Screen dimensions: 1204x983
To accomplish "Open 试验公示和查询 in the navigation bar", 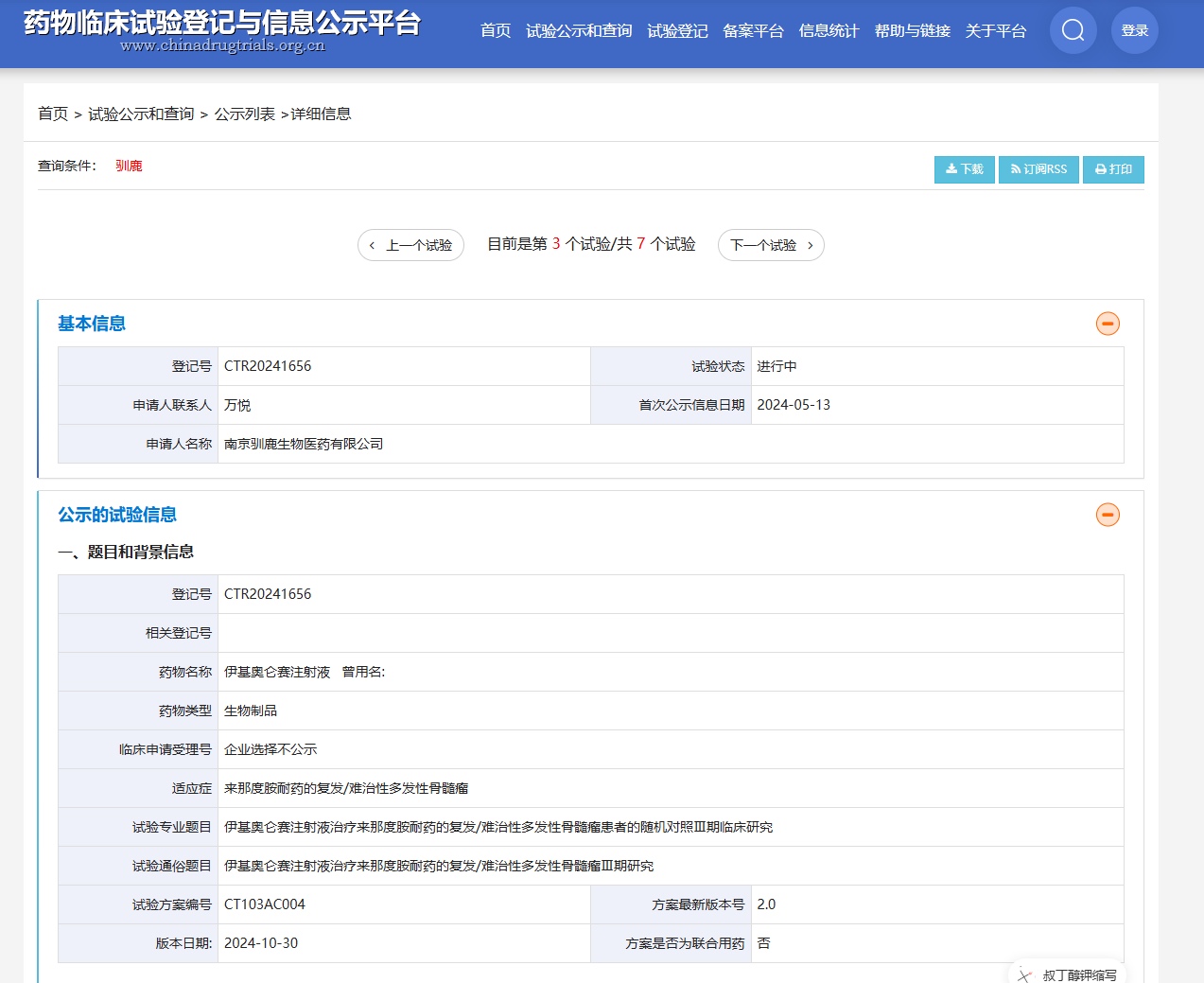I will 579,31.
